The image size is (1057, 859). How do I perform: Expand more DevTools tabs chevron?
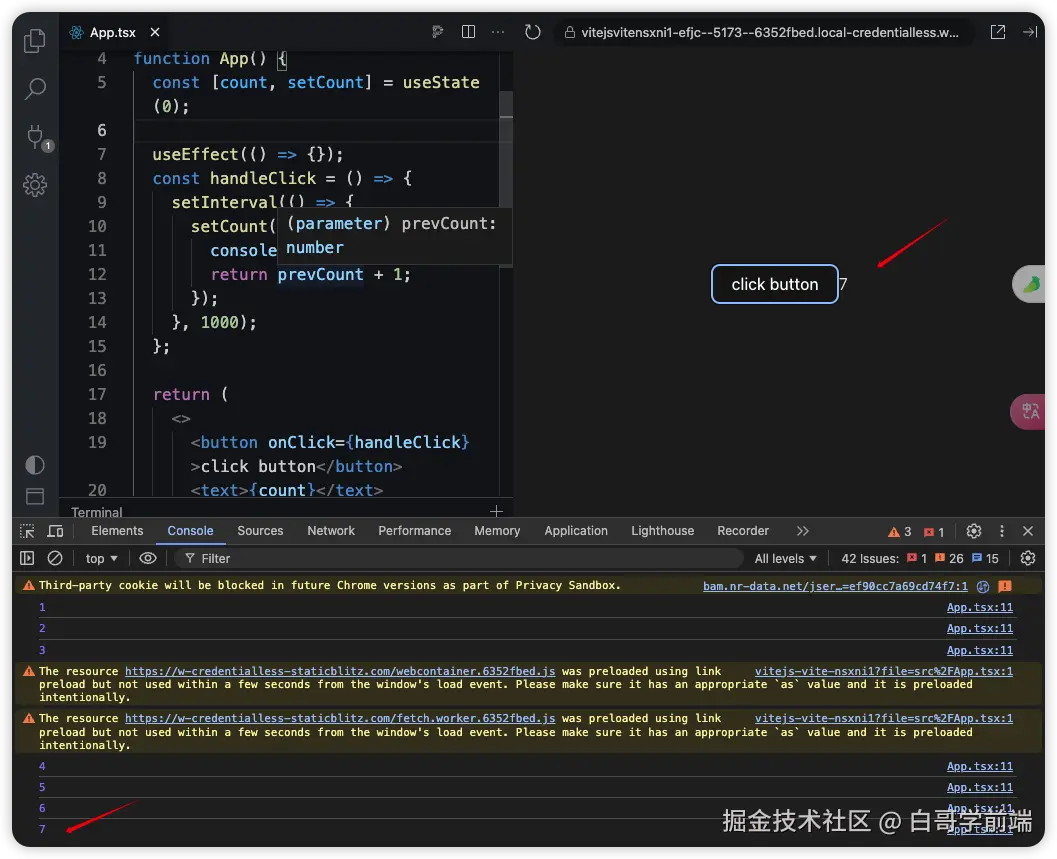[802, 531]
